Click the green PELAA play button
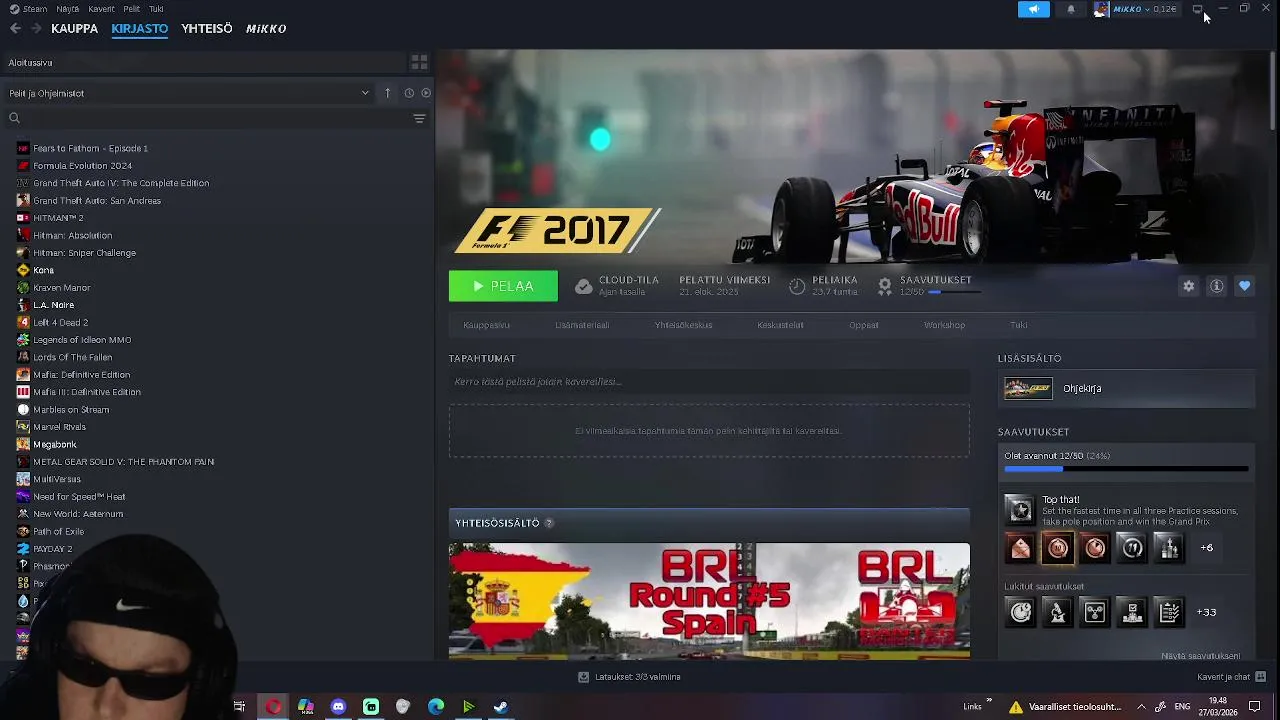Viewport: 1280px width, 720px height. [503, 286]
